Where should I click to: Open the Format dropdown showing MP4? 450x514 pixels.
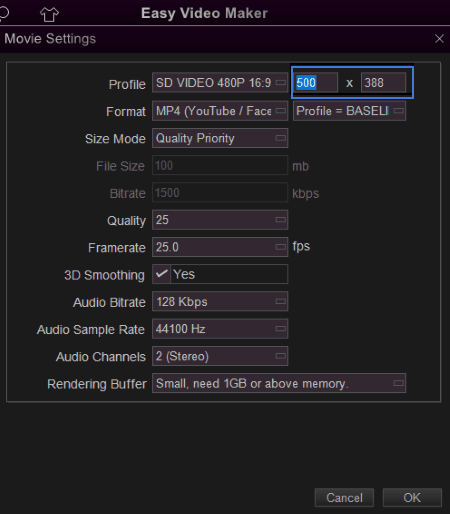[220, 111]
